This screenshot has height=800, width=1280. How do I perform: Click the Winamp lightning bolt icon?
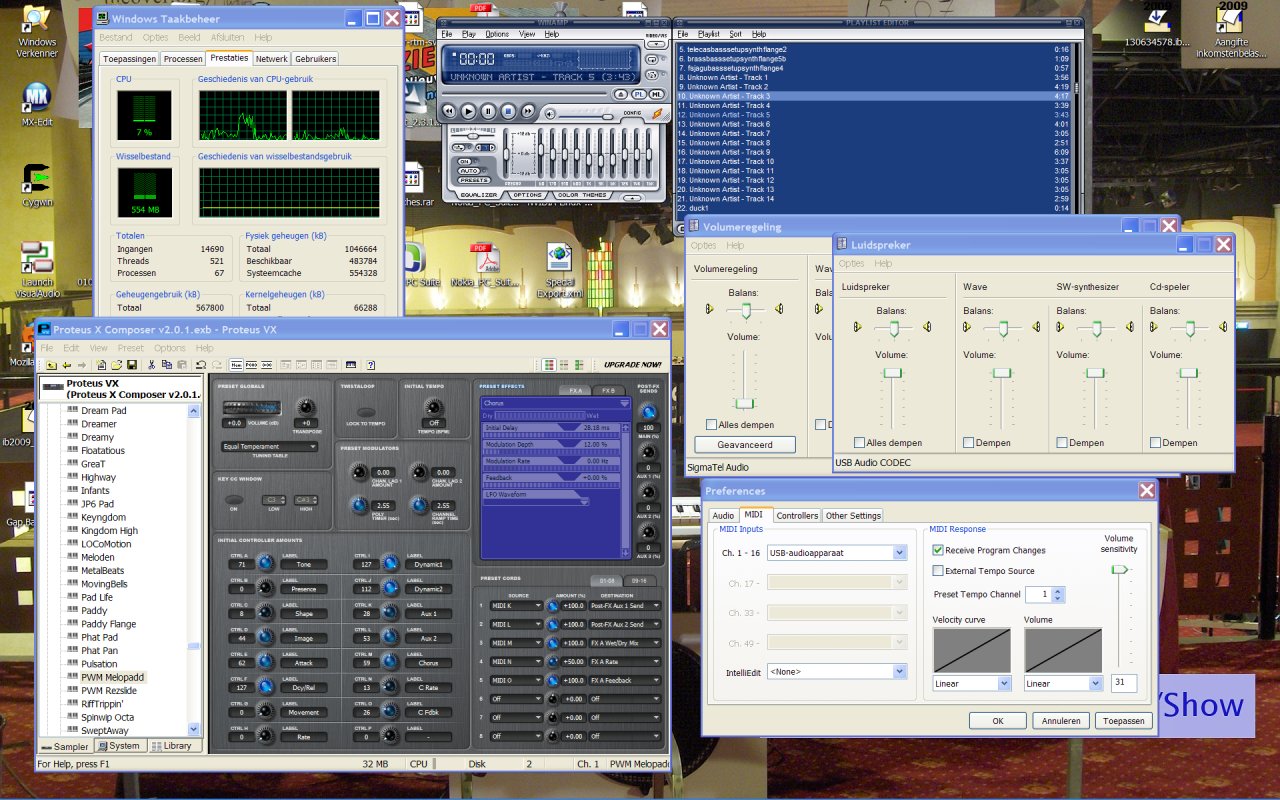click(658, 114)
